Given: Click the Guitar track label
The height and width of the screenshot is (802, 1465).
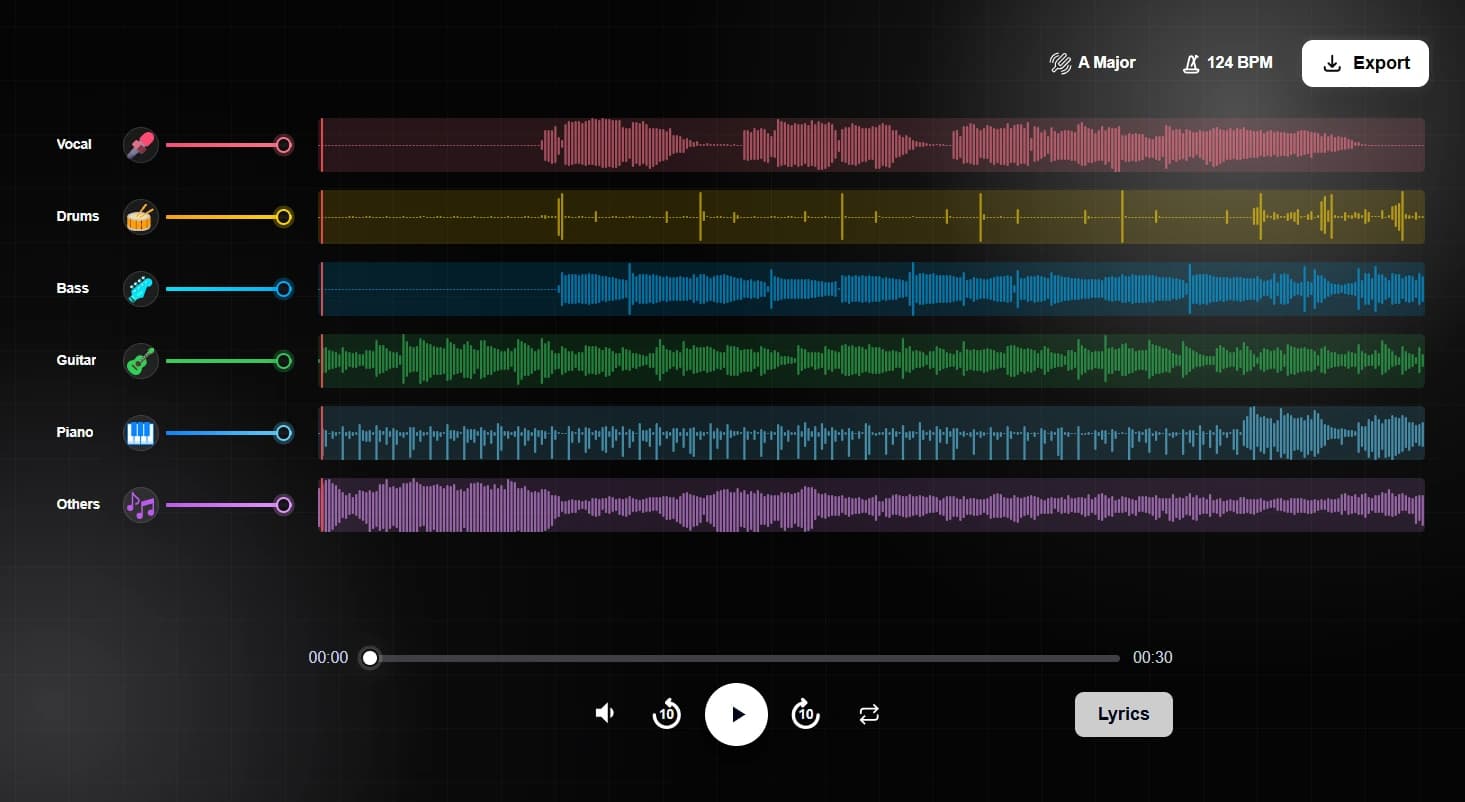Looking at the screenshot, I should 77,360.
